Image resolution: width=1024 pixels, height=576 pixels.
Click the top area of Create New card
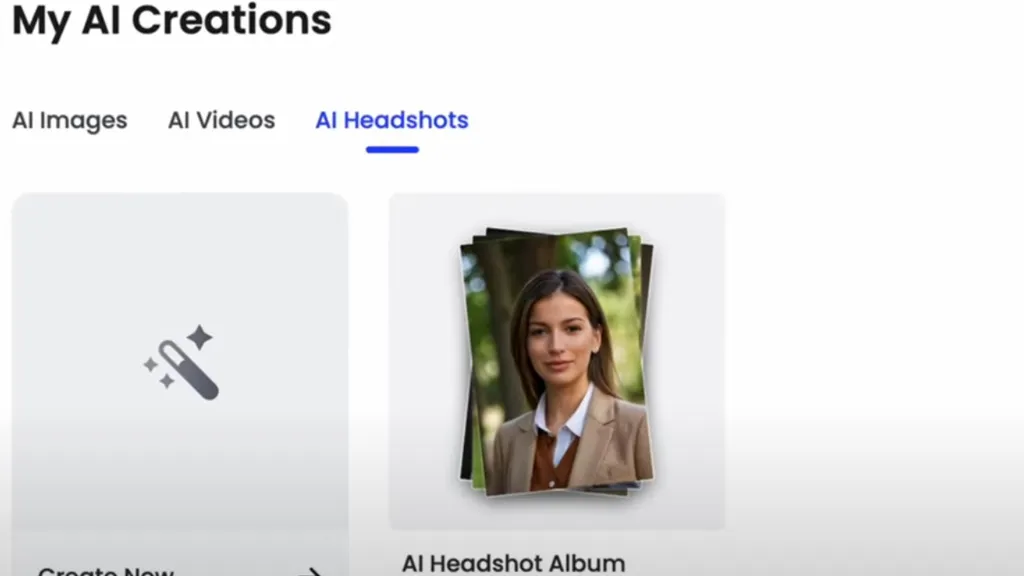(180, 240)
